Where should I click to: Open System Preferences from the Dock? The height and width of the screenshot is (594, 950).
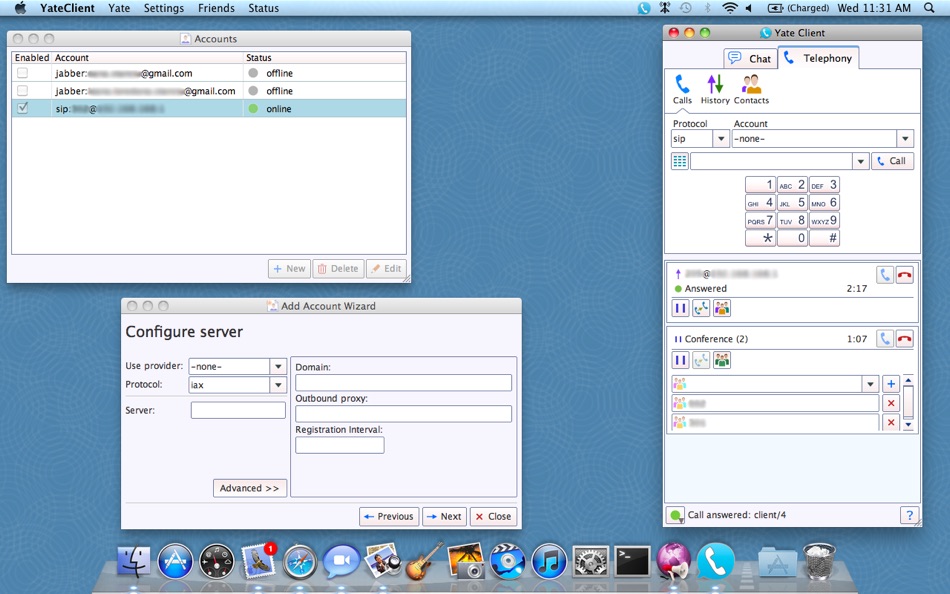pyautogui.click(x=591, y=561)
